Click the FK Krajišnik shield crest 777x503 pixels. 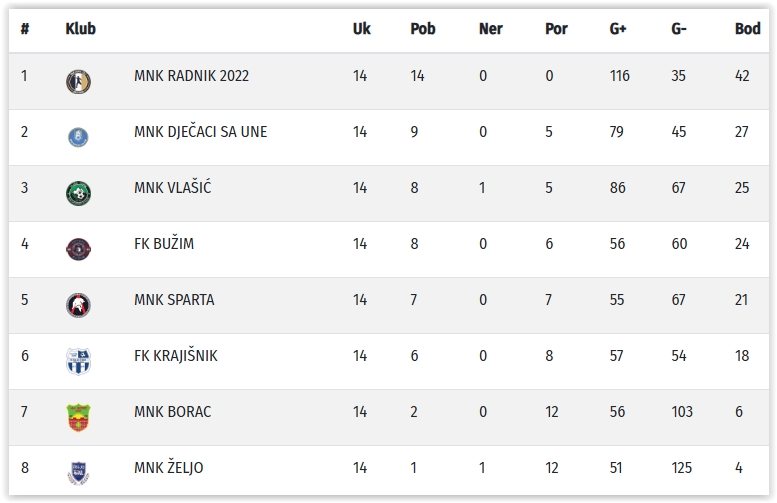point(78,361)
